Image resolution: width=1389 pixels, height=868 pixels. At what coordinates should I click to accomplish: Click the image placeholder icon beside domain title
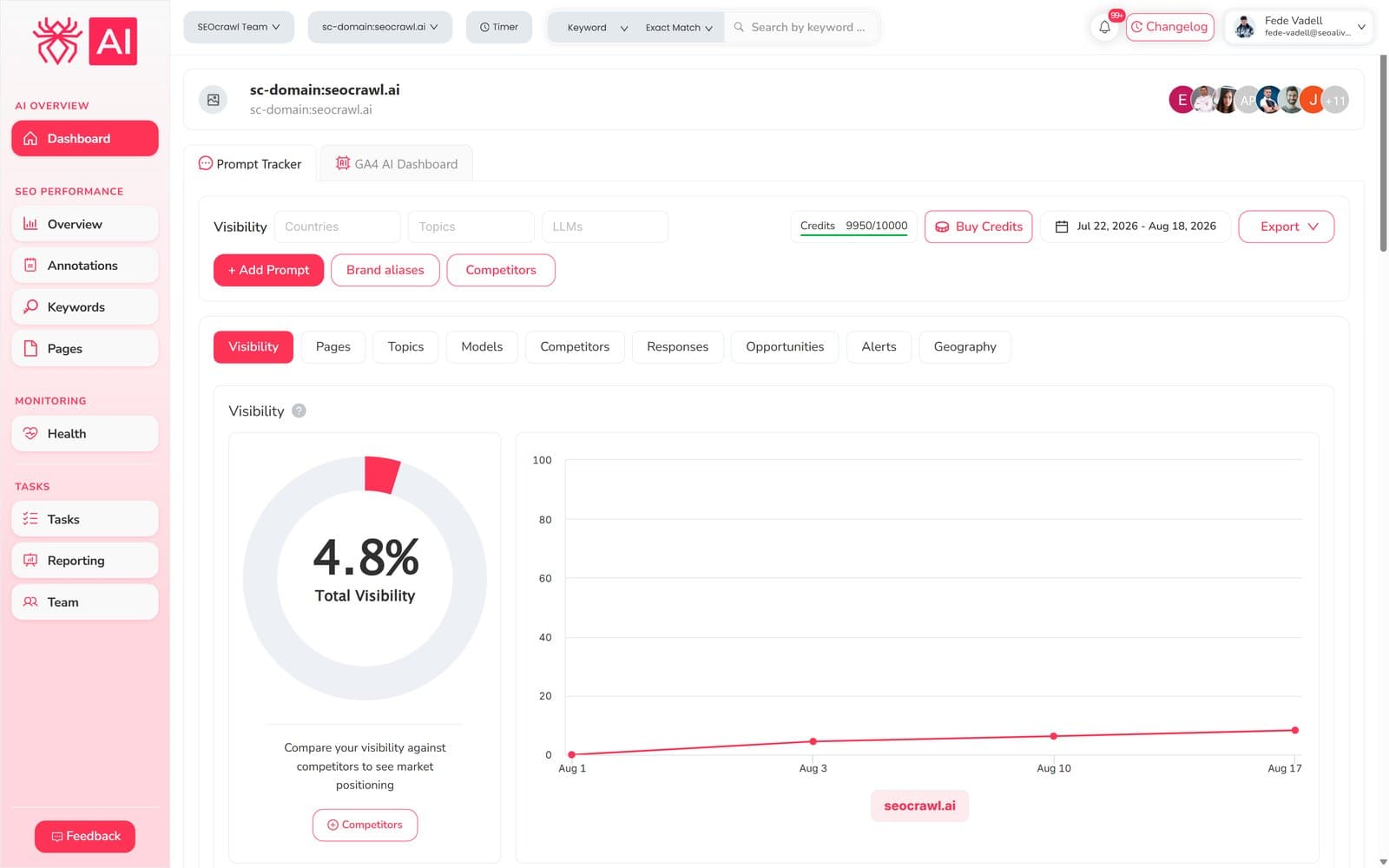[214, 100]
